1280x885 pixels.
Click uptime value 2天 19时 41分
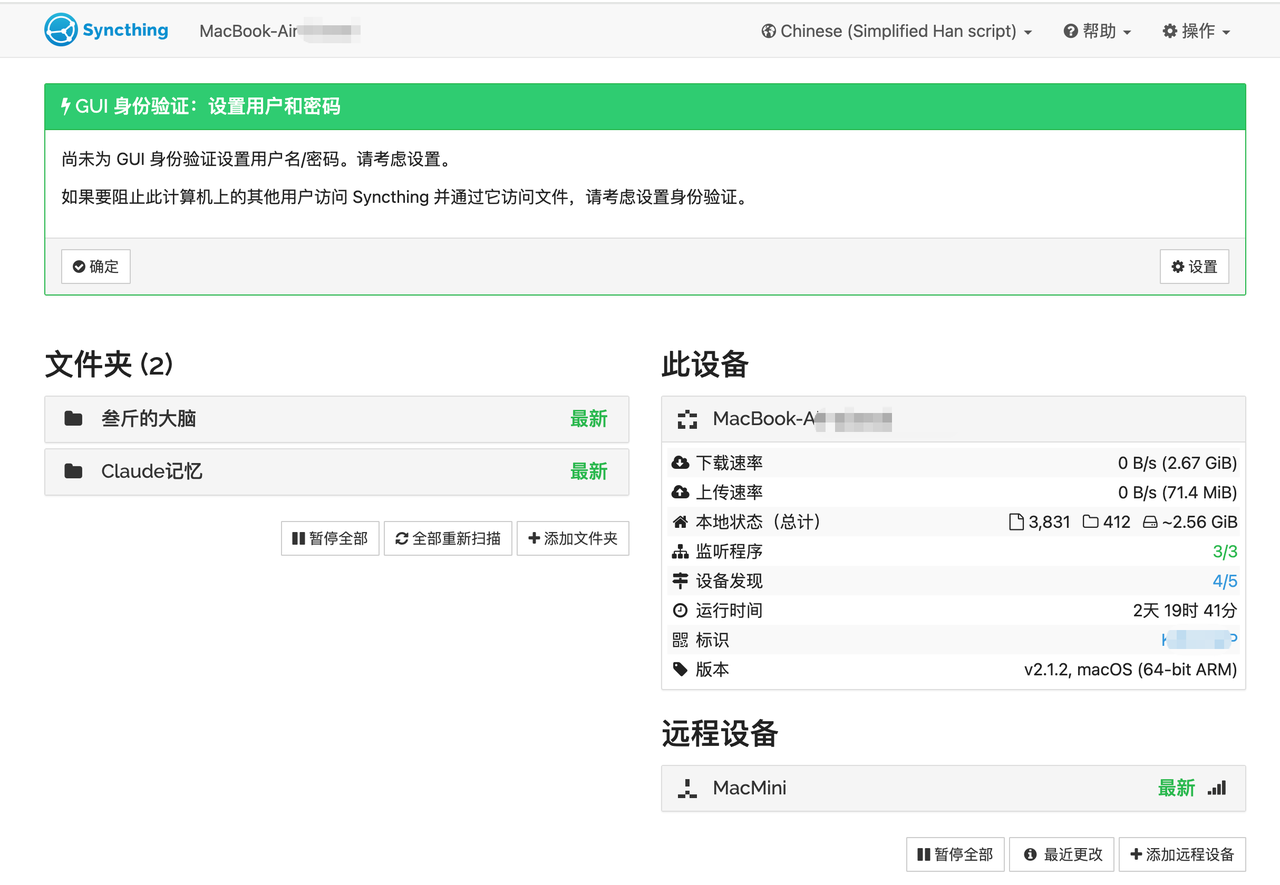1185,610
